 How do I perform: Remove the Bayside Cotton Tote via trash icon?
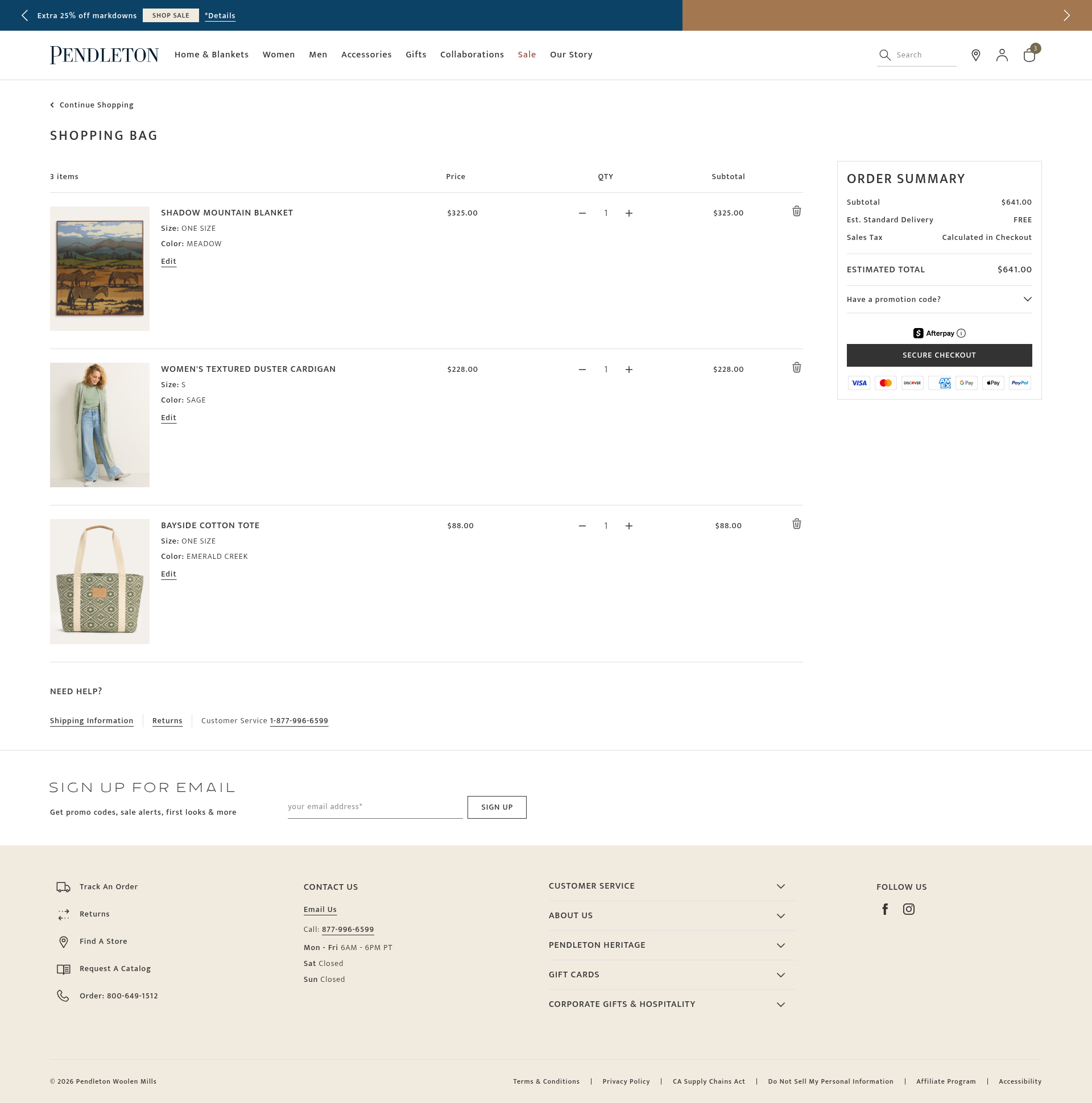(x=796, y=524)
